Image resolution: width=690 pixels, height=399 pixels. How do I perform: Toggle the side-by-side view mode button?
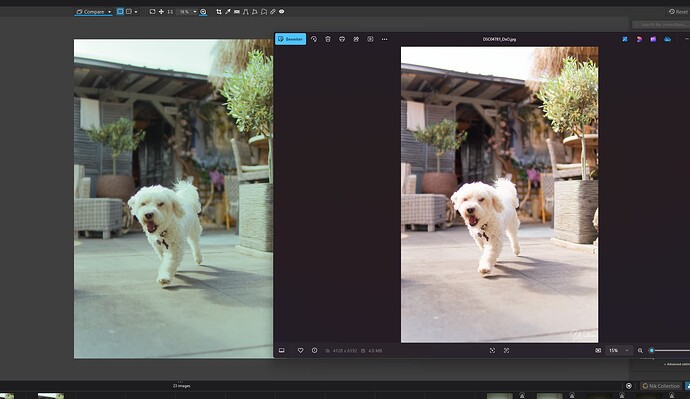pos(120,12)
